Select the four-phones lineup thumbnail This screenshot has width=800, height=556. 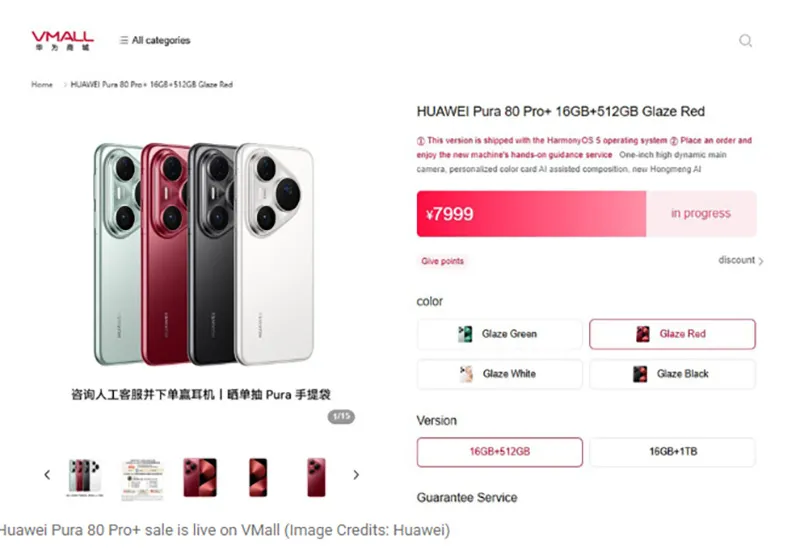85,477
